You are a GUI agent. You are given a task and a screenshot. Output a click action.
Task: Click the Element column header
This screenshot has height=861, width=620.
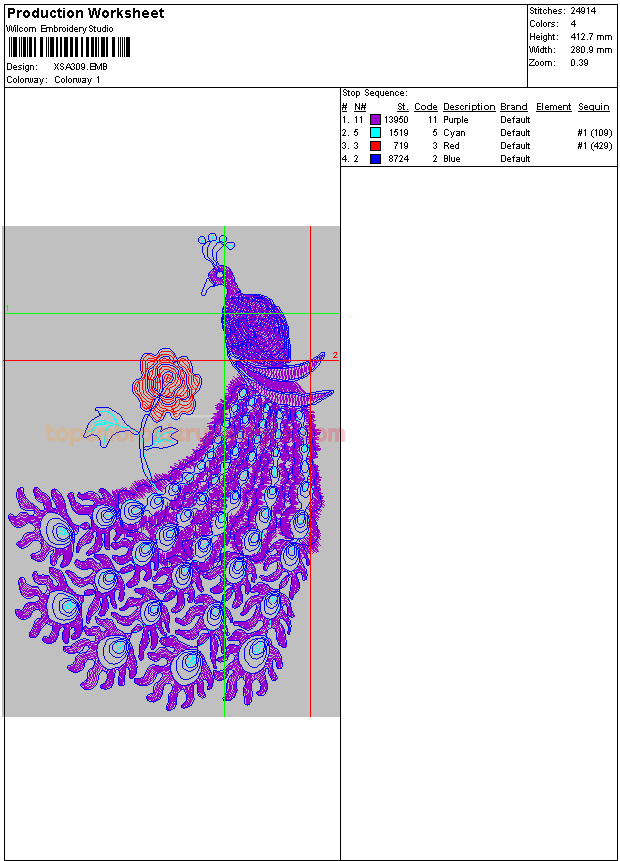[553, 107]
